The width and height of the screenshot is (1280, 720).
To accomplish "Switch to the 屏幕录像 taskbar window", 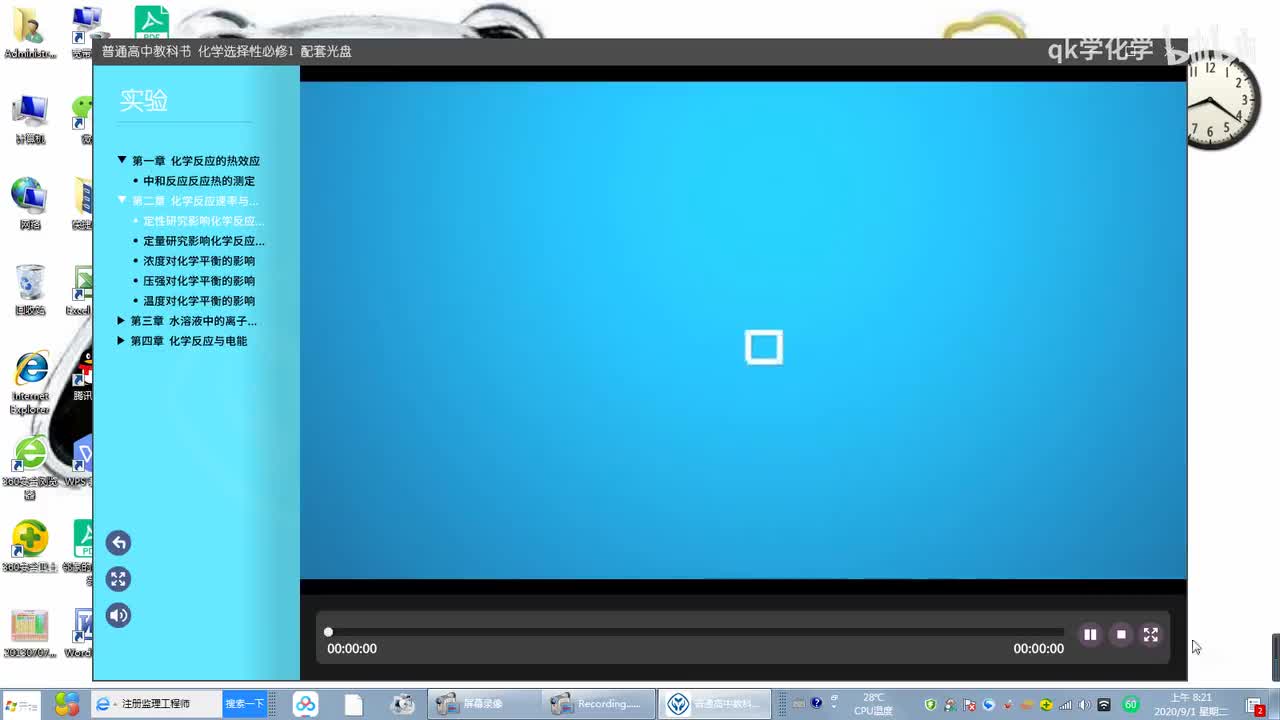I will [x=485, y=704].
